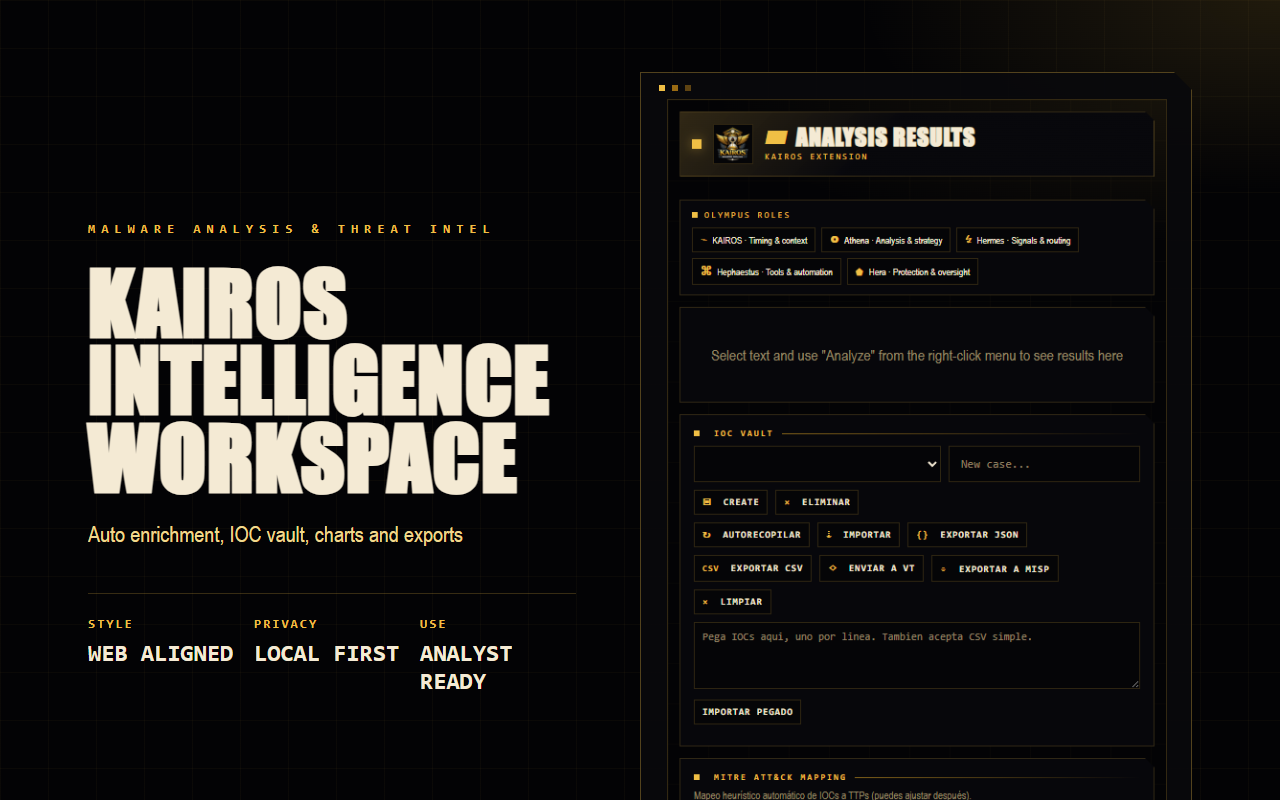The image size is (1280, 800).
Task: Click the Autorecopilar button
Action: click(752, 535)
